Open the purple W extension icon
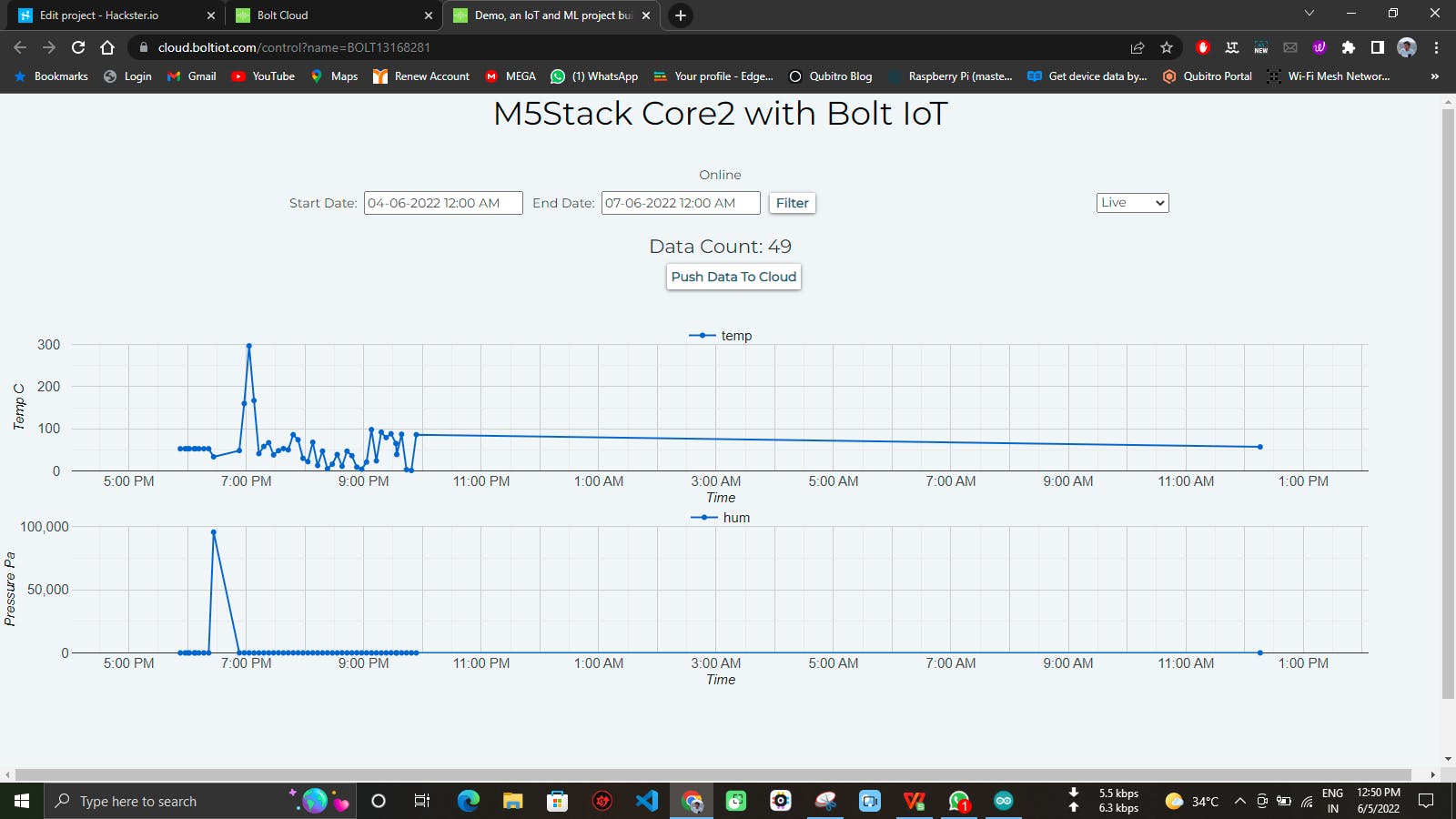The height and width of the screenshot is (819, 1456). 1319,47
